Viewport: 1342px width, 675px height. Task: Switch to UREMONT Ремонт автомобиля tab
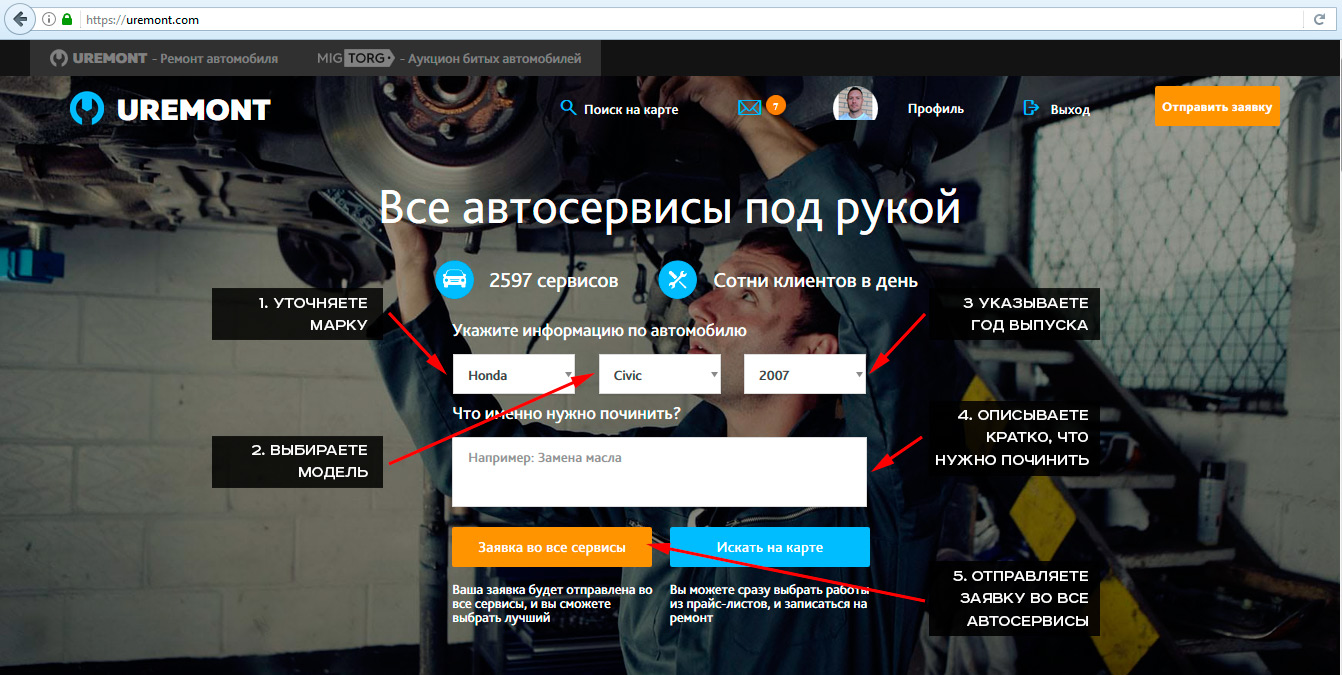pyautogui.click(x=165, y=58)
